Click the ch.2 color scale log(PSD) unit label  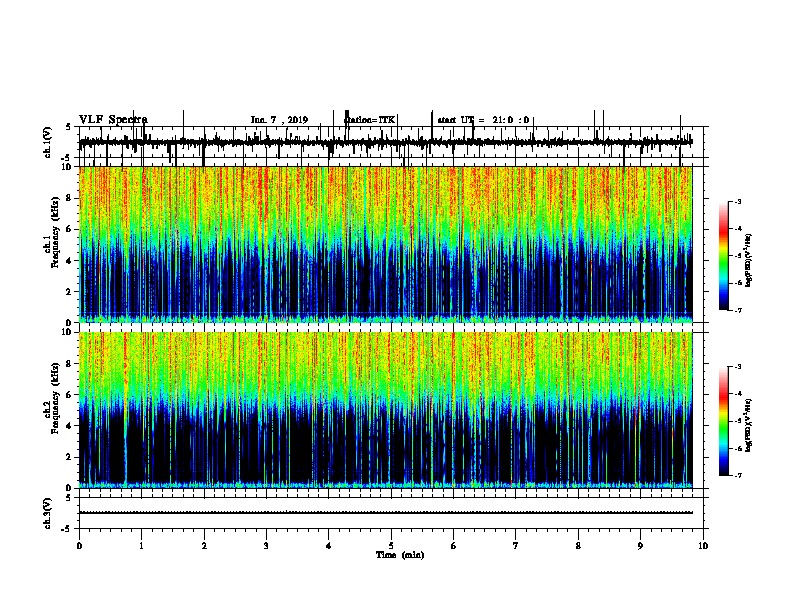[748, 425]
